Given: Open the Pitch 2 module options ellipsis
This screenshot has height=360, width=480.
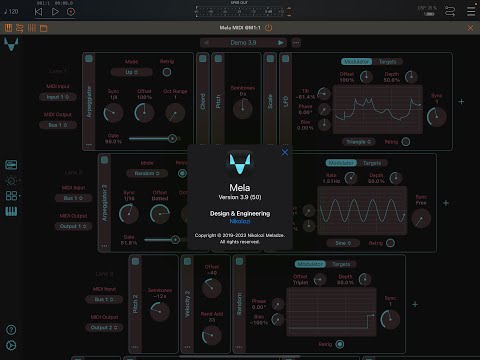Looking at the screenshot, I should [x=135, y=347].
